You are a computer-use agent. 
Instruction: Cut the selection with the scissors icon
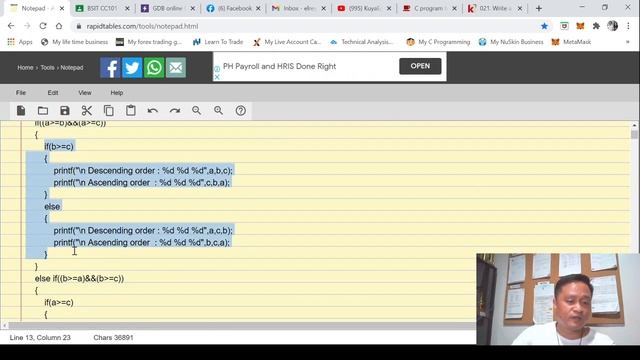point(87,111)
